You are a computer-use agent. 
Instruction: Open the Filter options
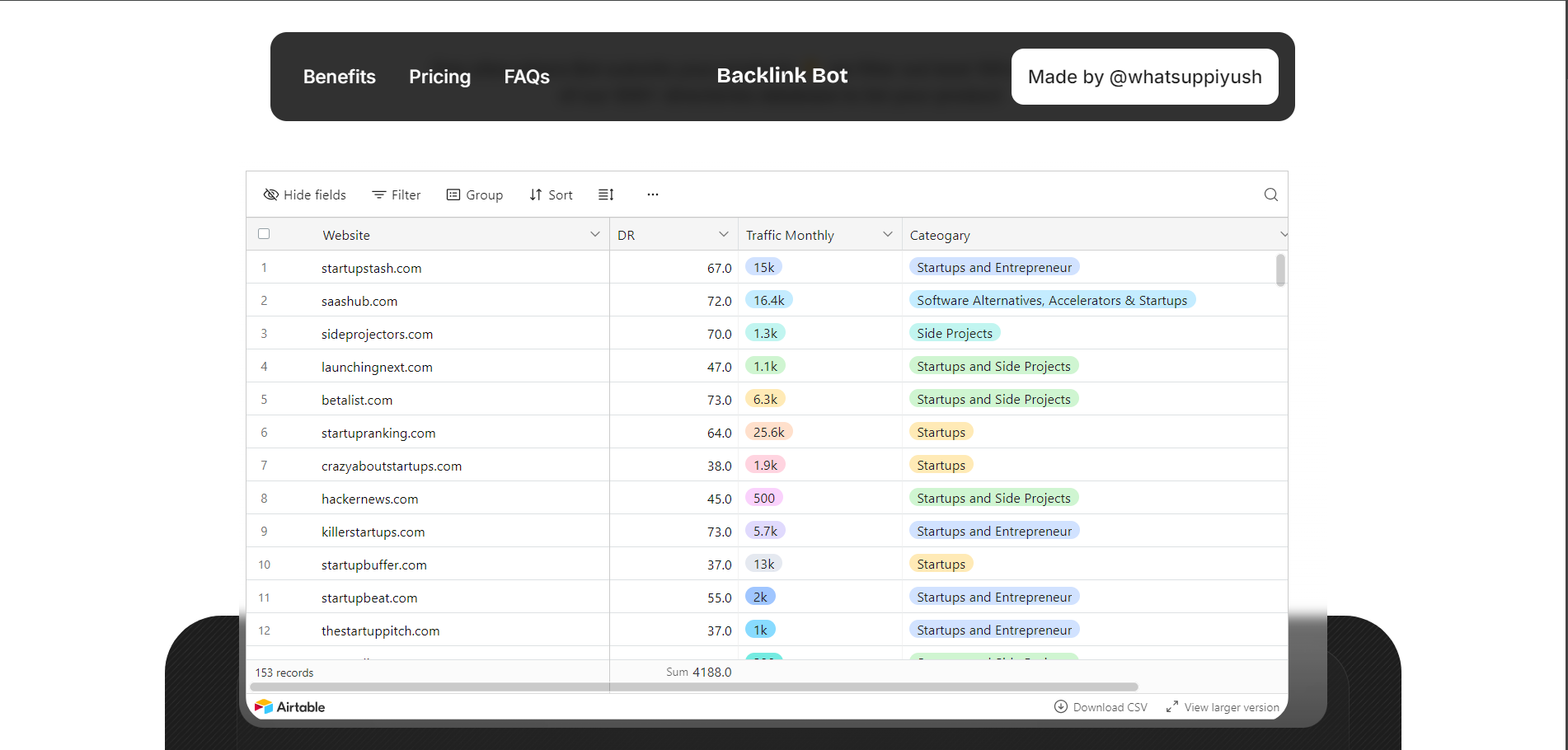pos(396,195)
